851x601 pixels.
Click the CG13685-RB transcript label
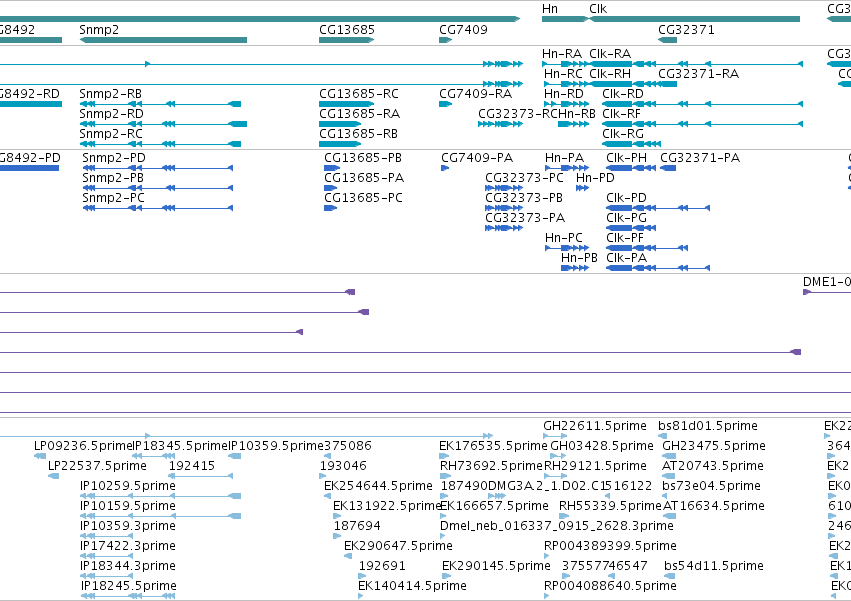pos(358,134)
